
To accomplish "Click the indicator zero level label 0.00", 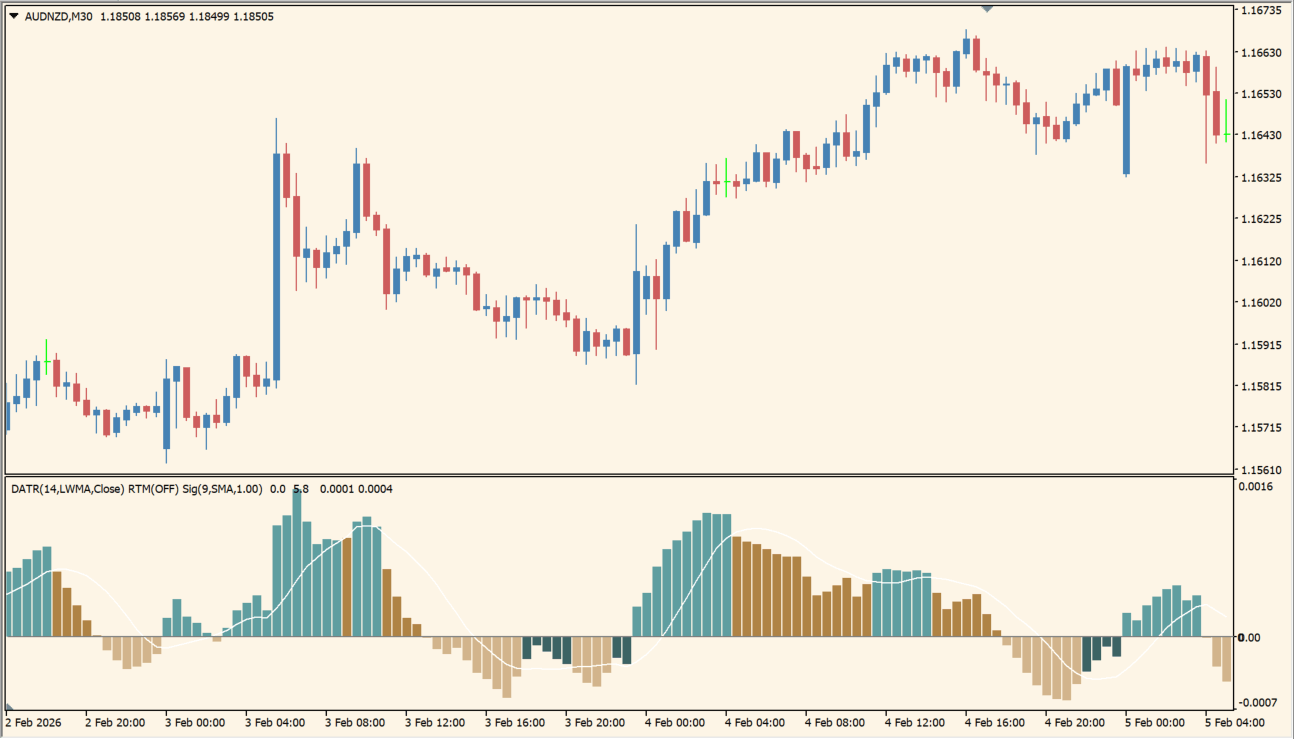I will tap(1250, 637).
